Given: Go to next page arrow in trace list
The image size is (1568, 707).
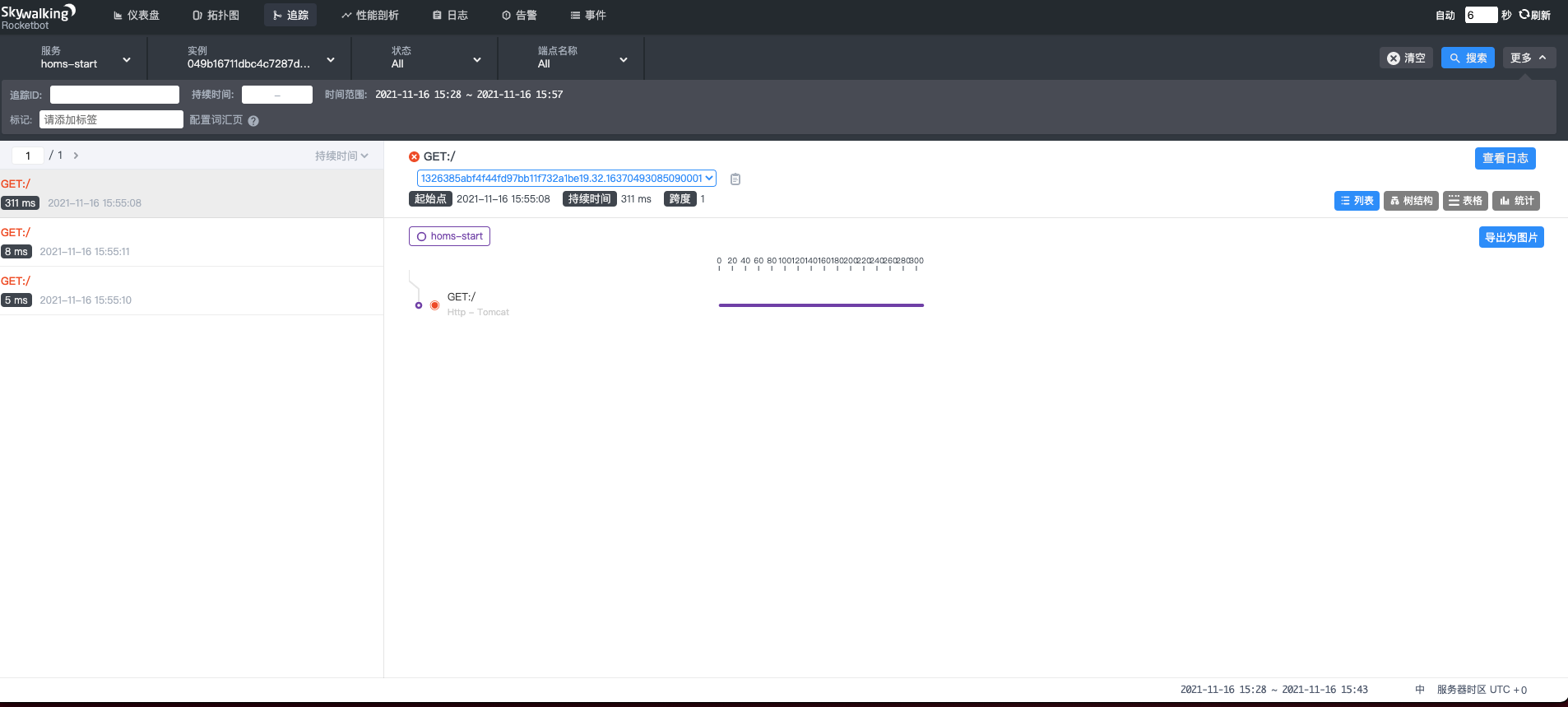Looking at the screenshot, I should [x=76, y=156].
